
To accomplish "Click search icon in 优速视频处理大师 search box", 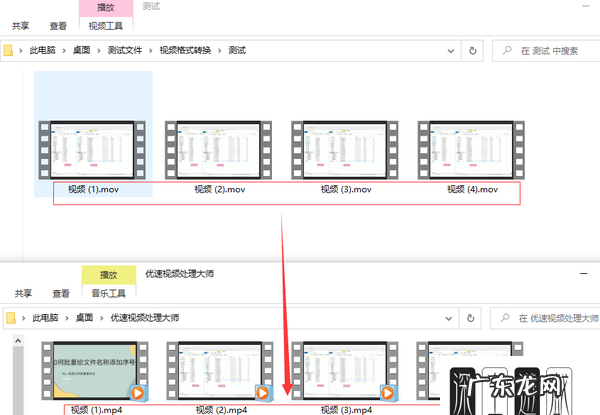I will 505,317.
